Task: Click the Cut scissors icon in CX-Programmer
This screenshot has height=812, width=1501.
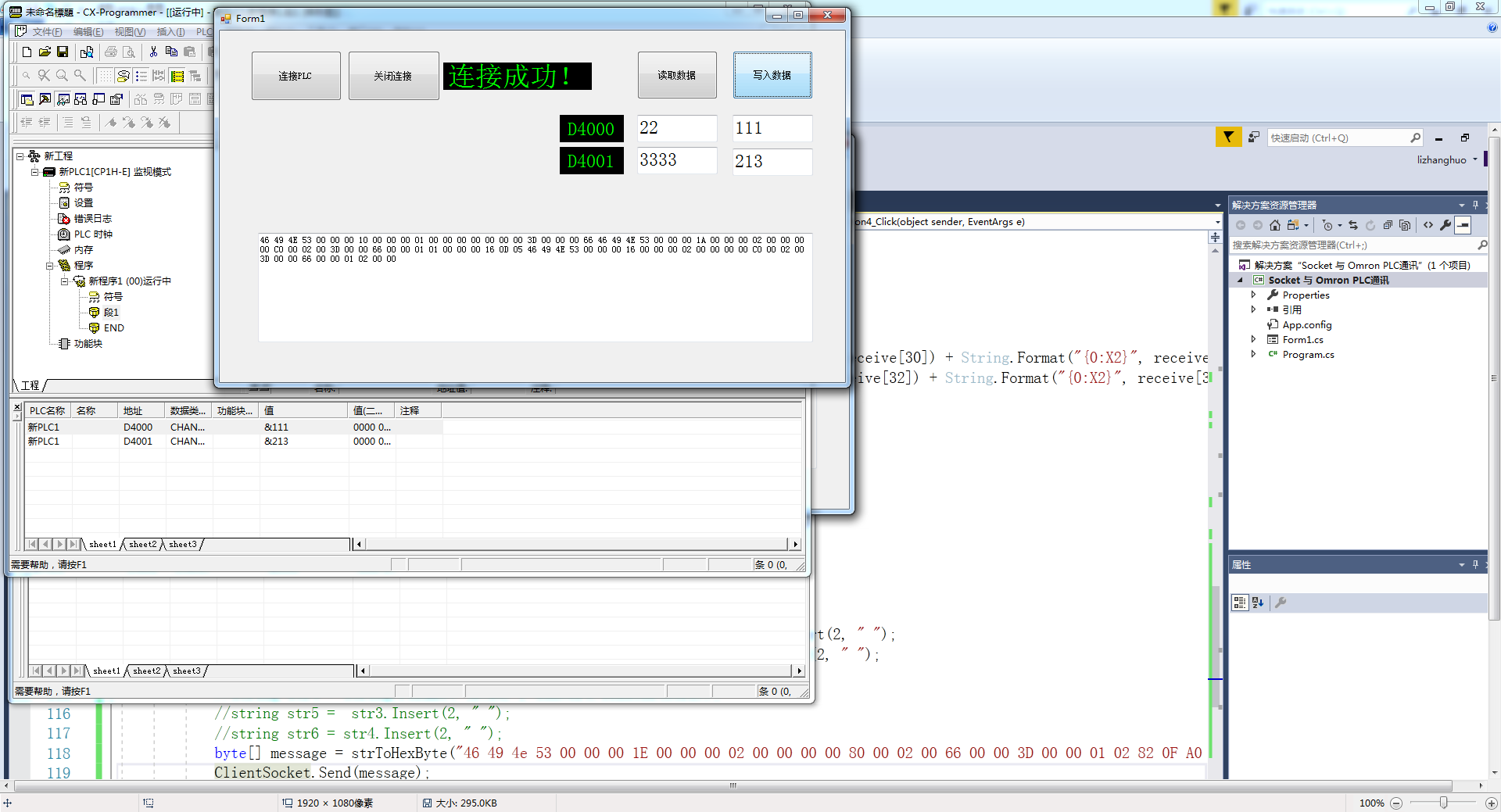Action: click(x=153, y=52)
